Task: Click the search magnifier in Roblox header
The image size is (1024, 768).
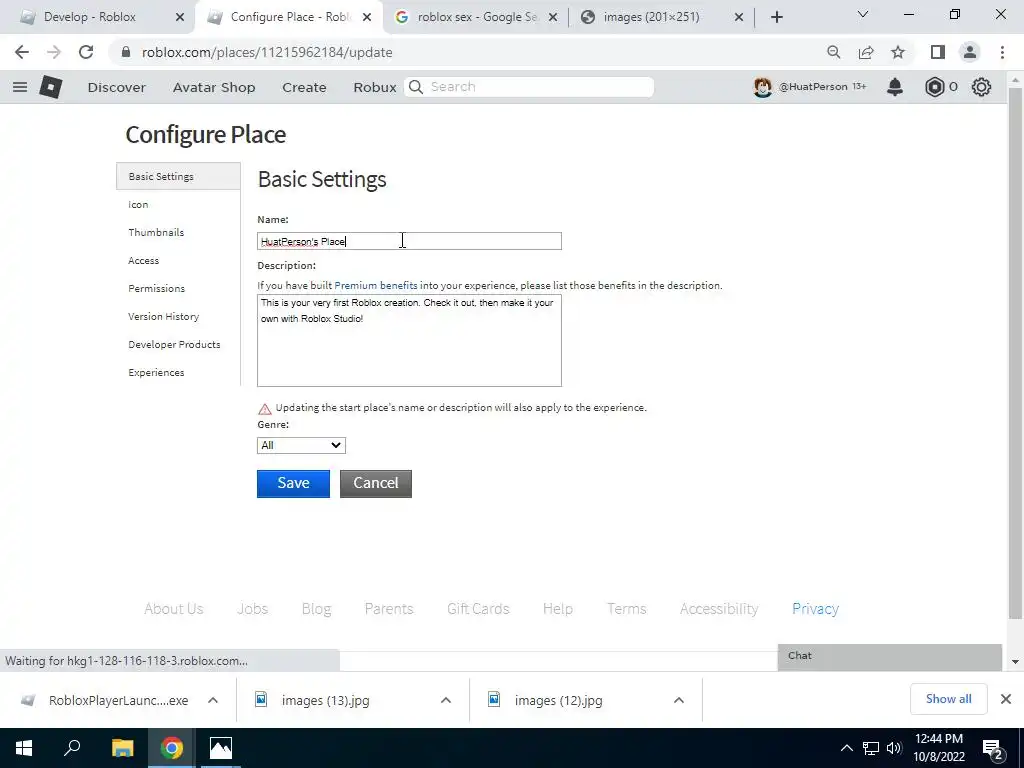Action: pyautogui.click(x=416, y=87)
